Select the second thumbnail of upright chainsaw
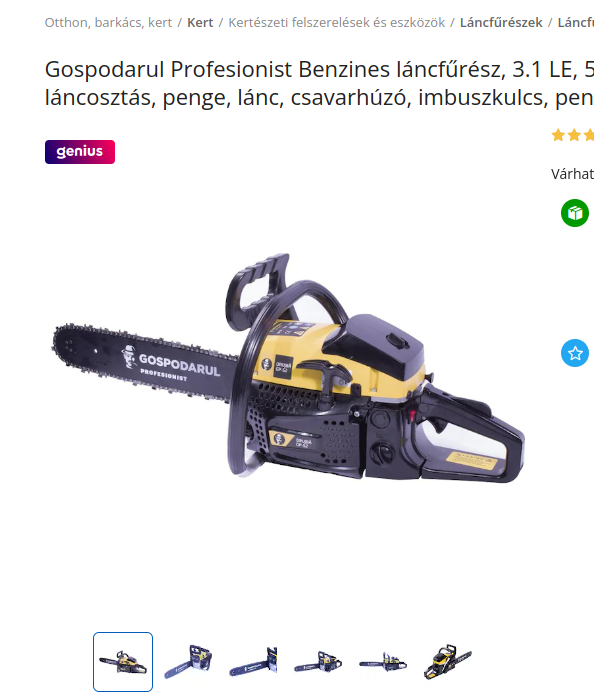This screenshot has width=594, height=692. click(x=188, y=662)
